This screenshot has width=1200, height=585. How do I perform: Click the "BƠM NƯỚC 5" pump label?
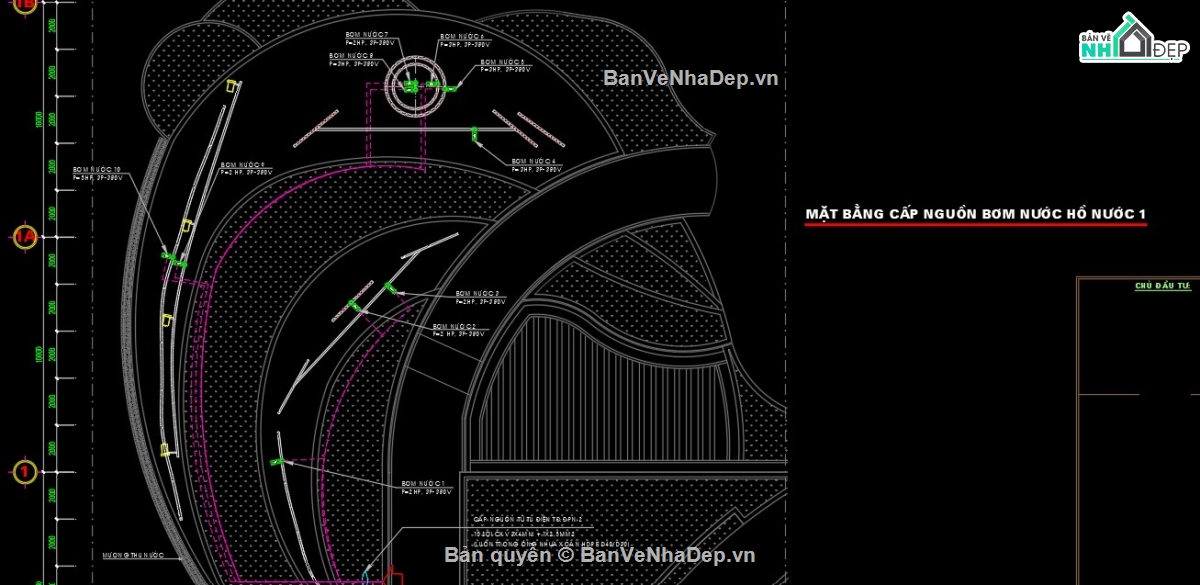(503, 62)
